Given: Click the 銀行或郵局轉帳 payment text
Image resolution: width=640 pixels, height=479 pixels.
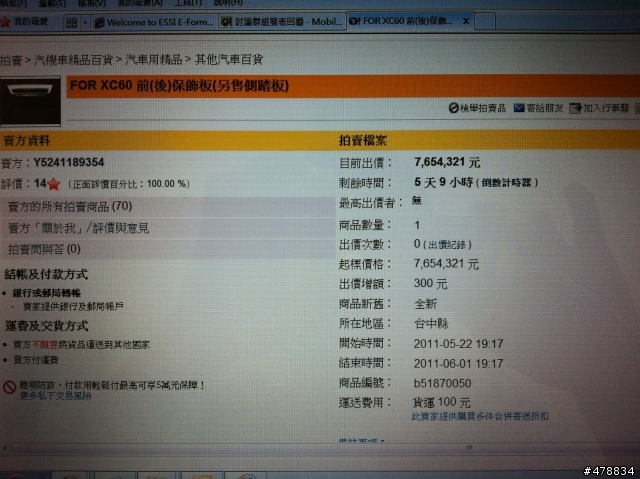Looking at the screenshot, I should click(47, 293).
